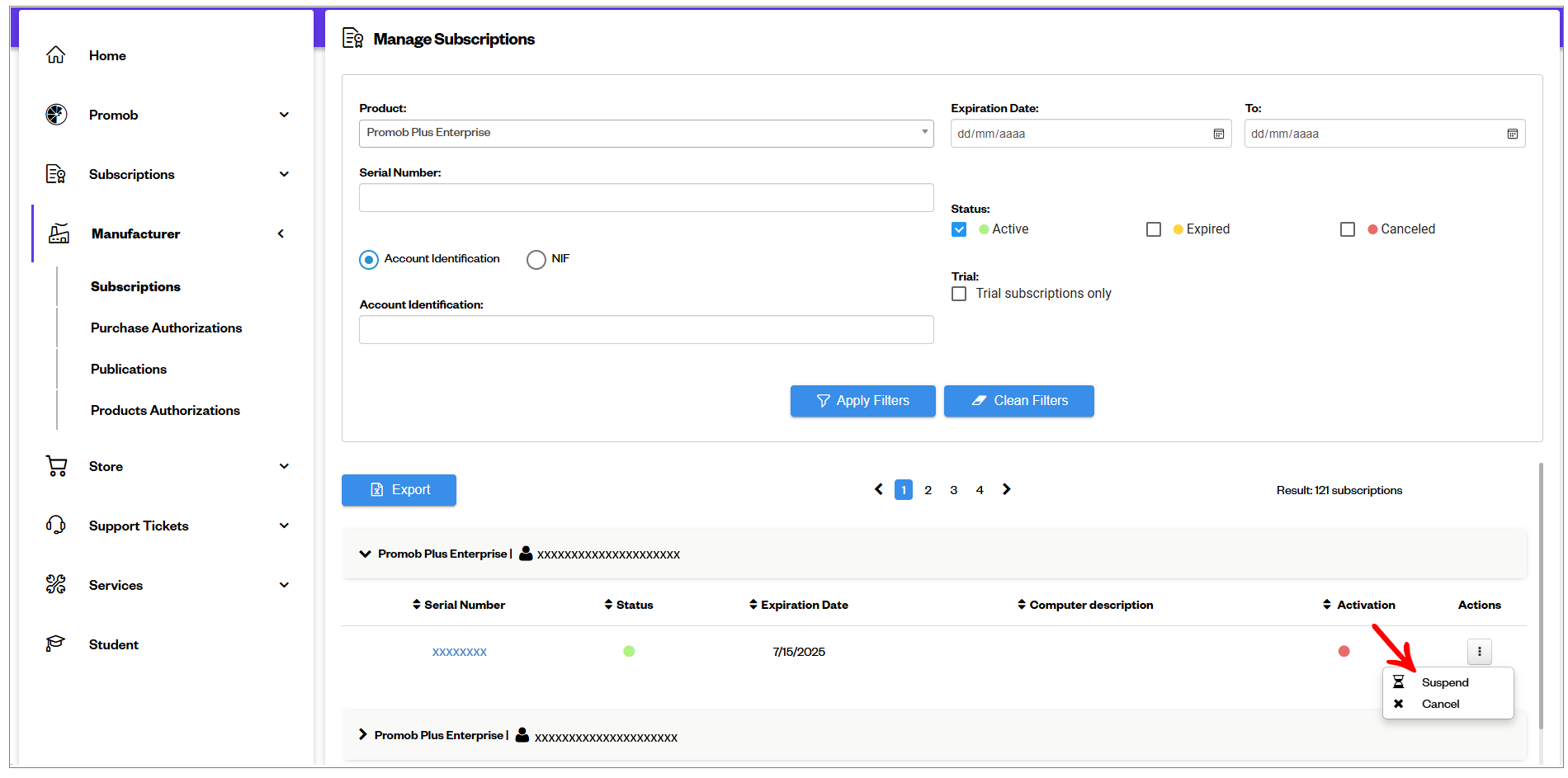Choose Cancel from the actions menu
This screenshot has width=1568, height=778.
pyautogui.click(x=1440, y=704)
